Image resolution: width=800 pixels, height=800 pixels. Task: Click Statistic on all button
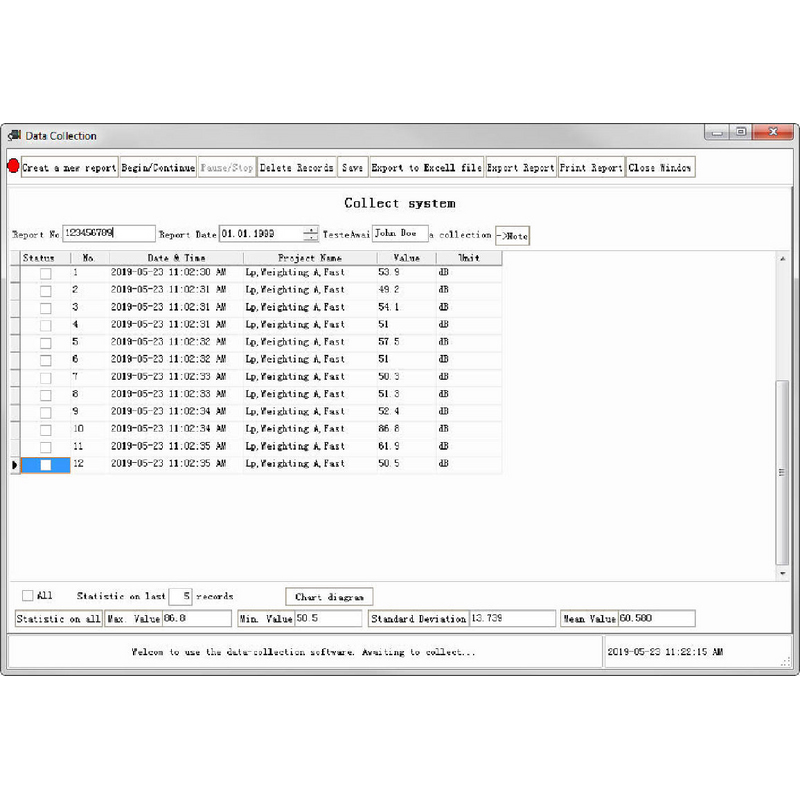pyautogui.click(x=58, y=619)
